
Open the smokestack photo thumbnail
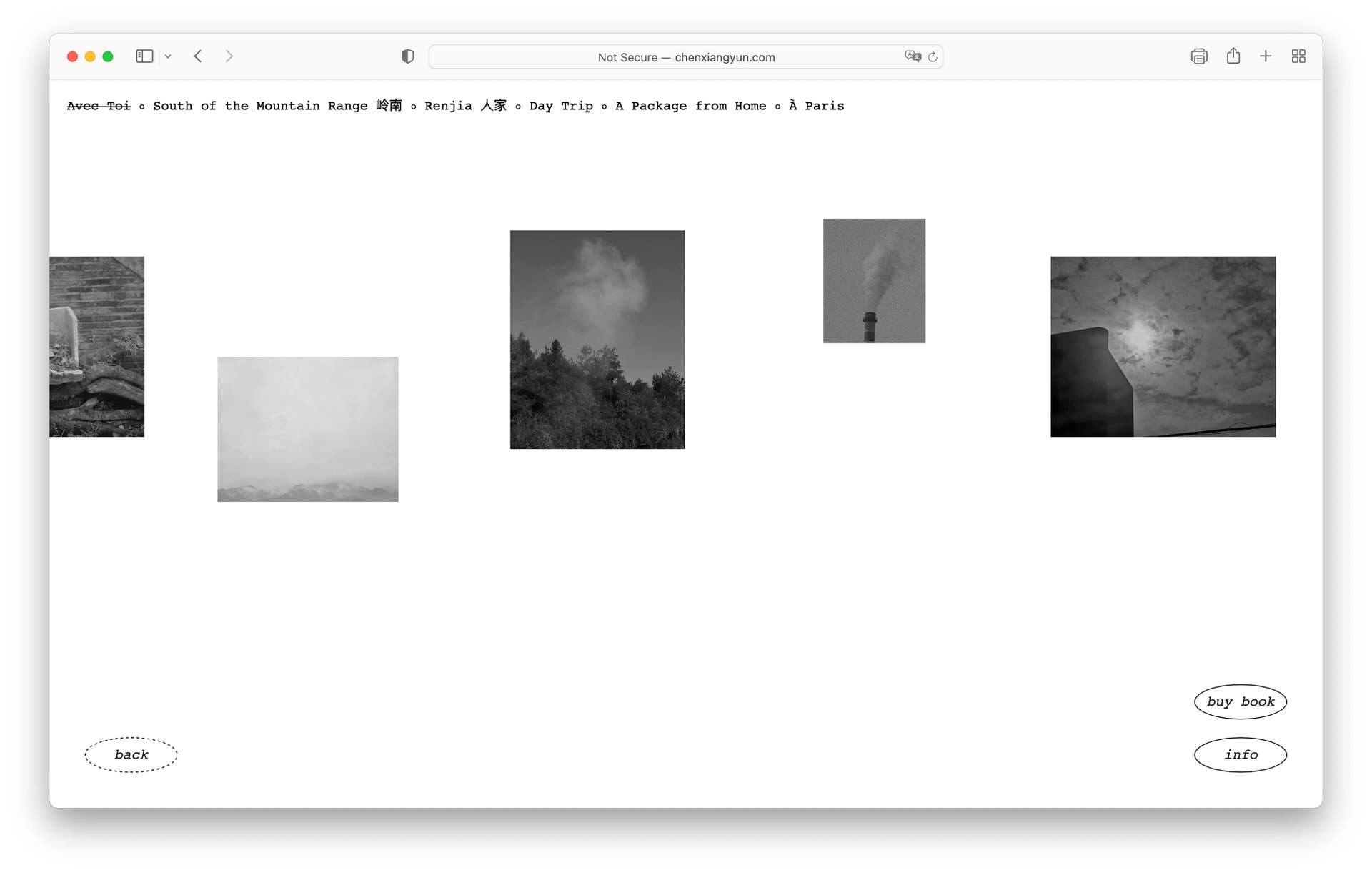pyautogui.click(x=873, y=280)
